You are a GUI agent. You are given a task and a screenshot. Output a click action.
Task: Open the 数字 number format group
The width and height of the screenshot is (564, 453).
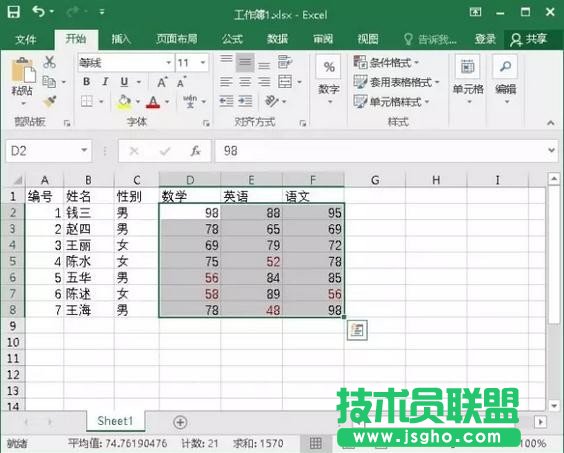(329, 80)
